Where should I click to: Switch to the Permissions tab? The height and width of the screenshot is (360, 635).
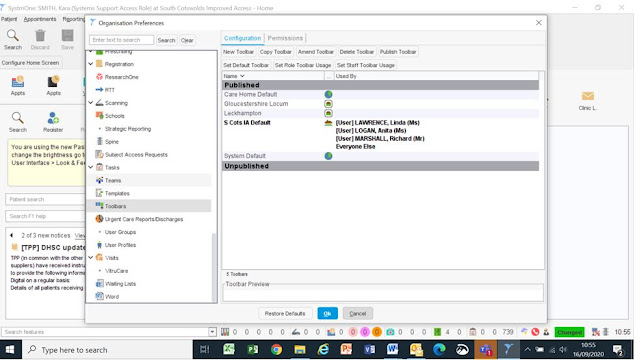285,38
